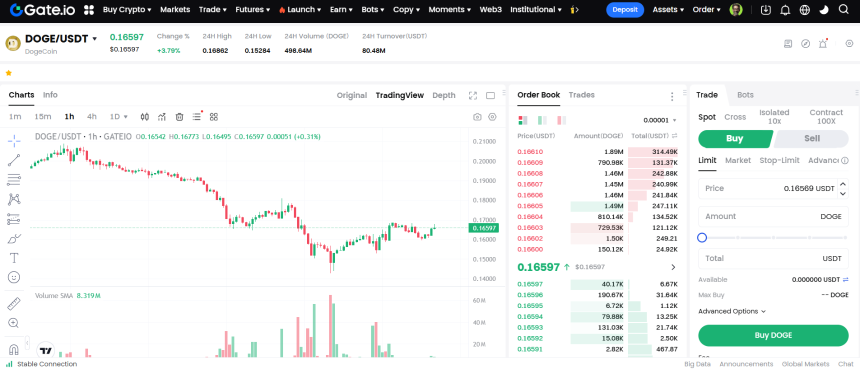Open the 1D timeframe dropdown

[118, 117]
